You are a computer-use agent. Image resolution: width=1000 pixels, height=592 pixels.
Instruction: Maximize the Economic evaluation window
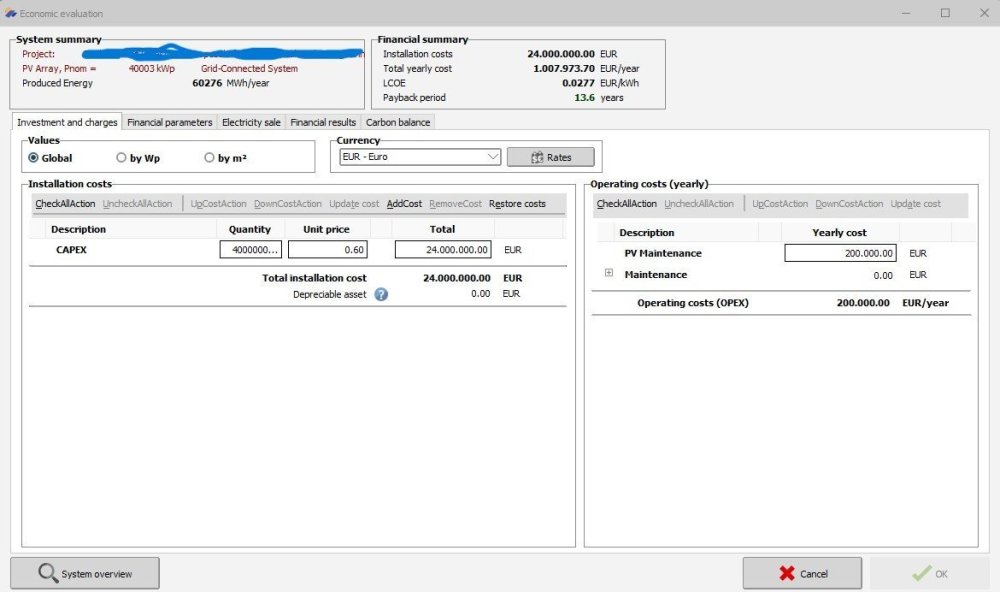(x=945, y=13)
